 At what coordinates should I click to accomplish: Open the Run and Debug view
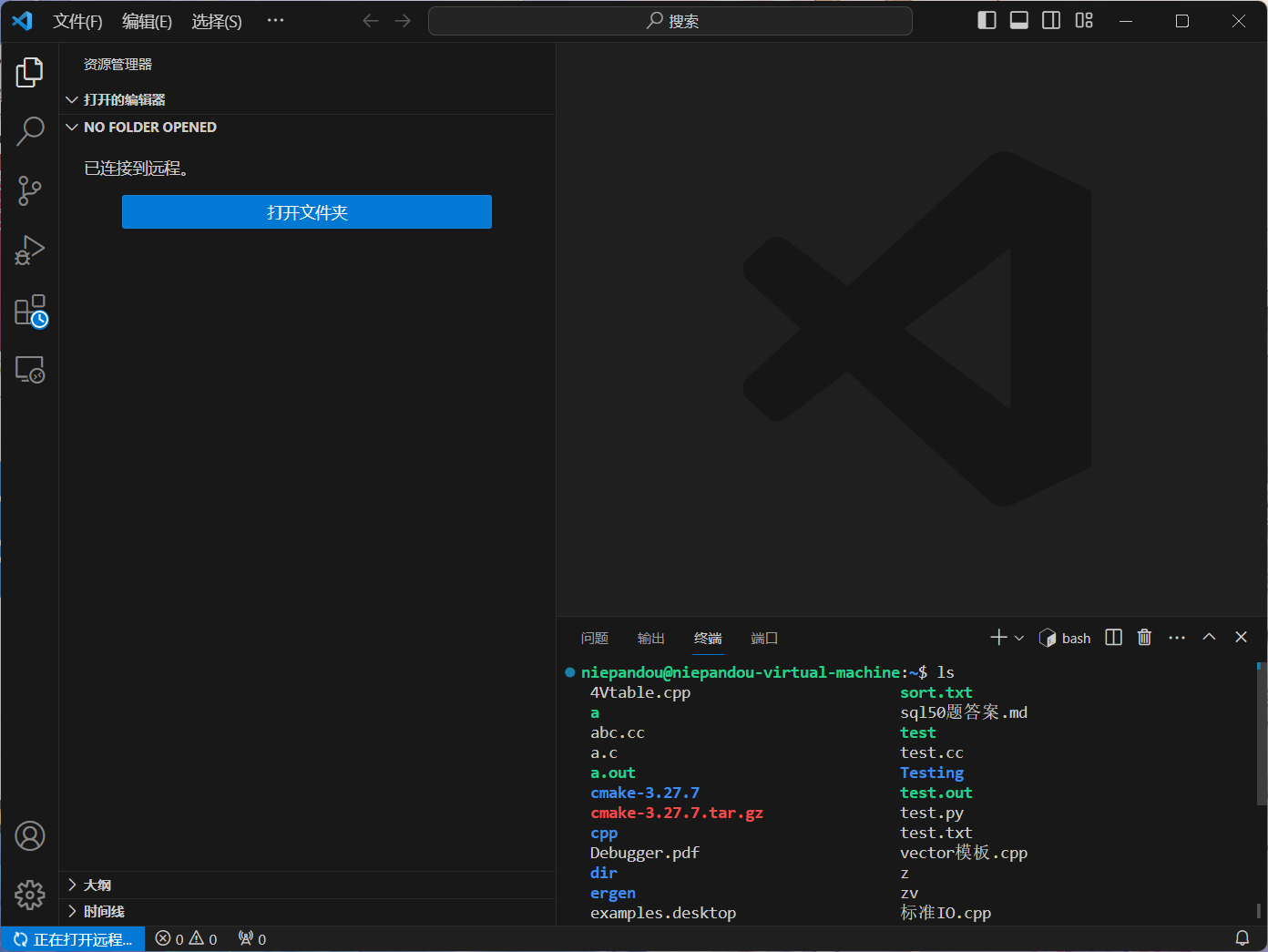[30, 250]
